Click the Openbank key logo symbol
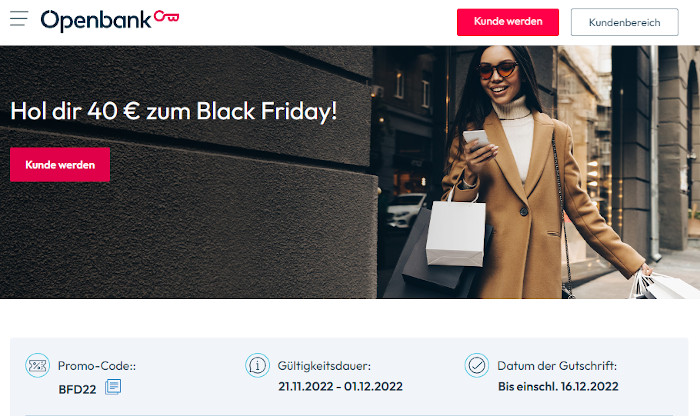Viewport: 700px width, 416px height. 167,17
